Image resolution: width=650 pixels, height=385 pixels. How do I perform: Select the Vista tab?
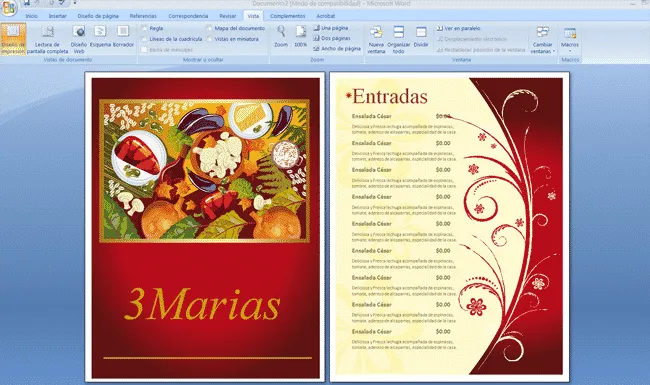(253, 16)
